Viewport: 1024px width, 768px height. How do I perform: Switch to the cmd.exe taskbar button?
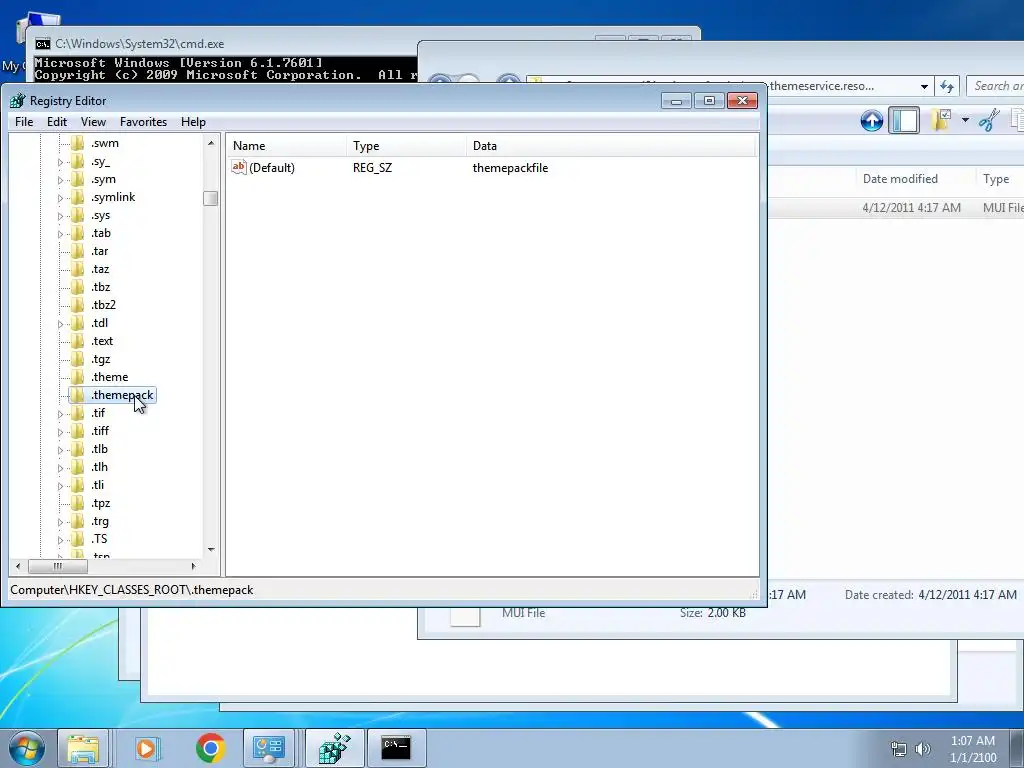click(x=396, y=748)
